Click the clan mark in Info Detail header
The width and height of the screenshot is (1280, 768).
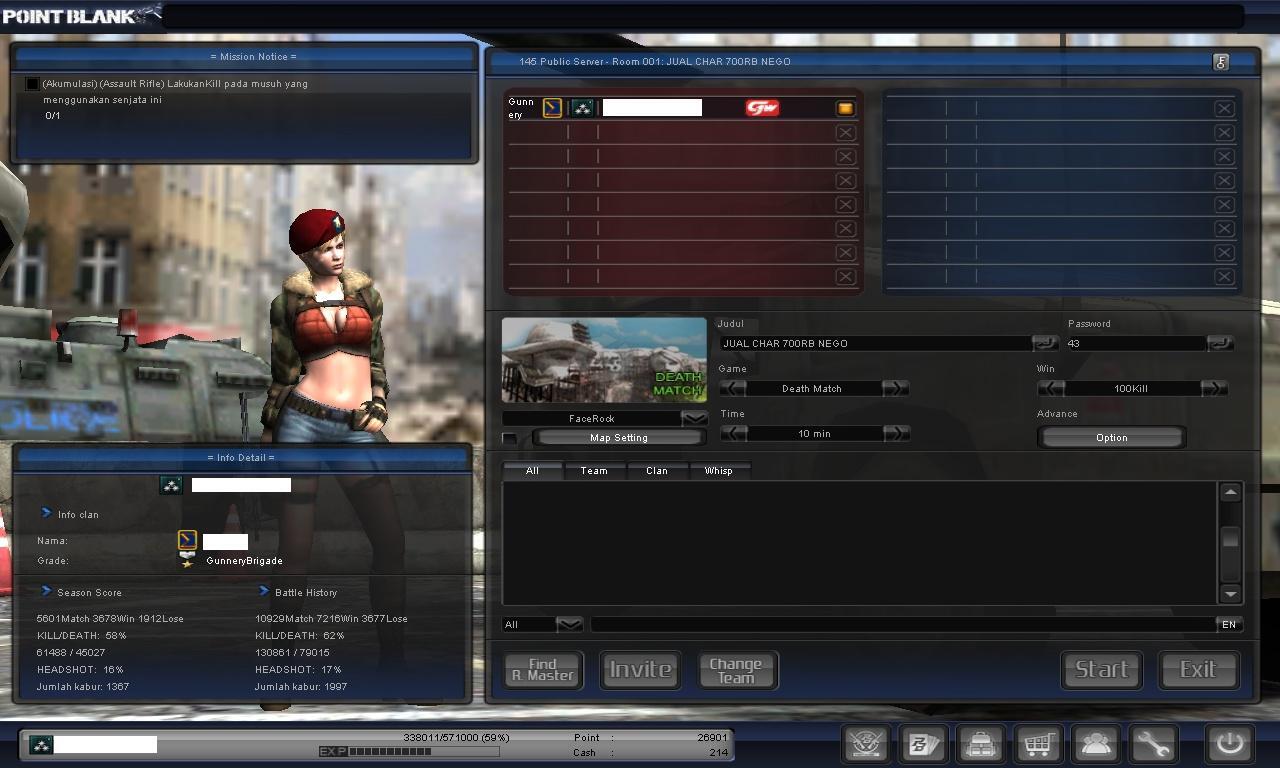(x=170, y=485)
